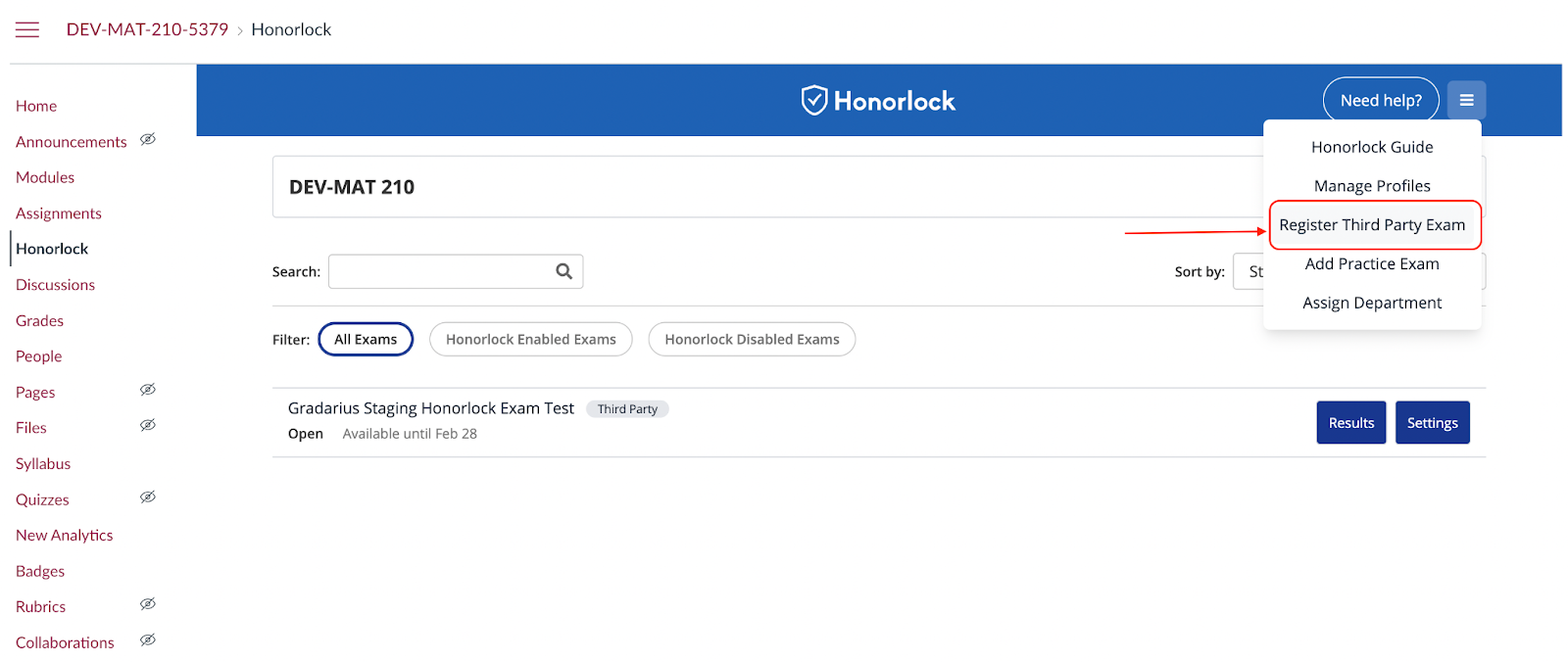Open Badges in course navigation

point(40,571)
